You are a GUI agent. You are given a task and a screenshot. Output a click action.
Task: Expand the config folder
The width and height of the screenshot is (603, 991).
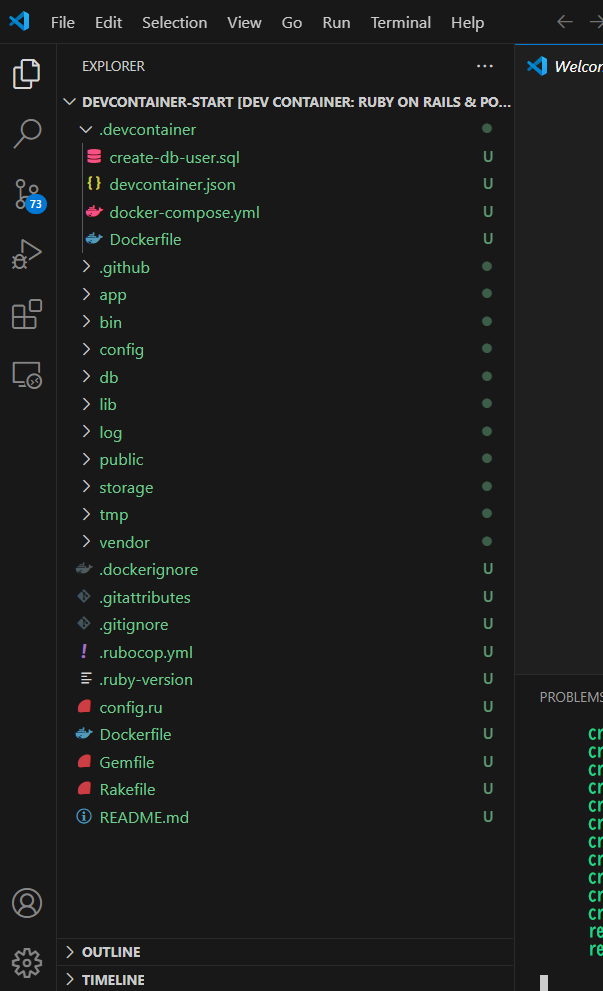click(86, 349)
